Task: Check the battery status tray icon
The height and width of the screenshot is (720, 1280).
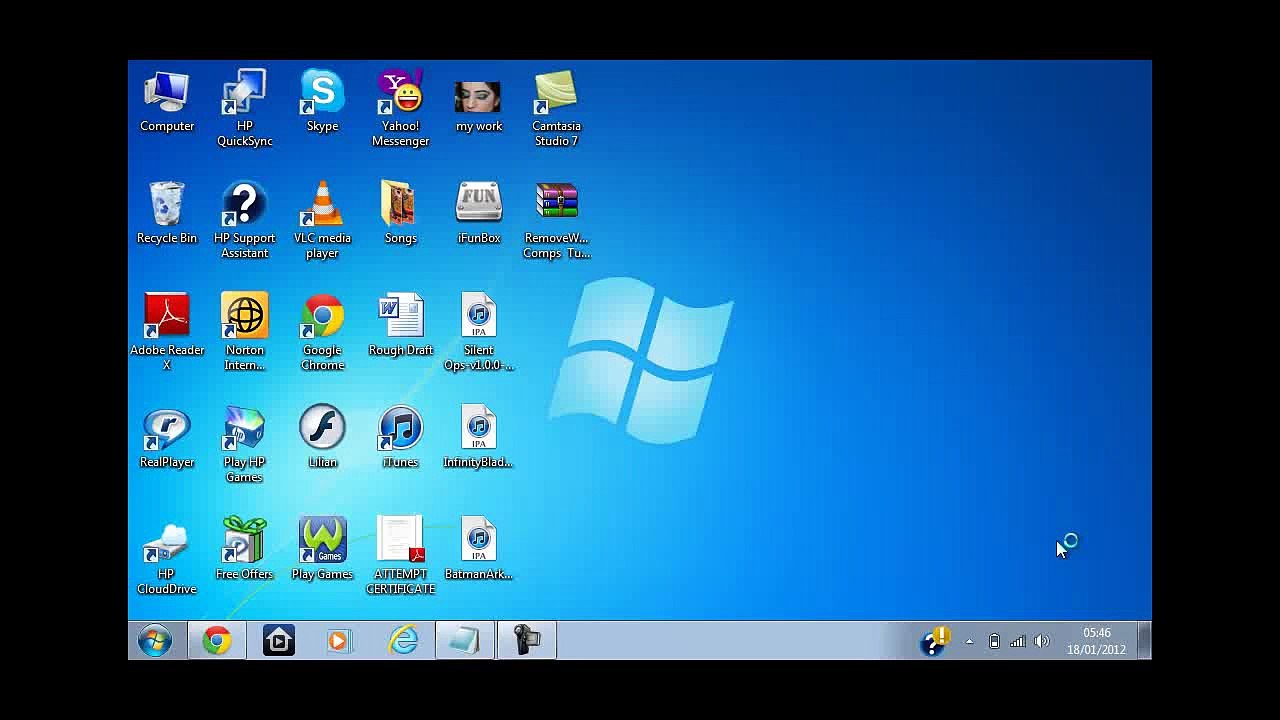Action: coord(994,642)
